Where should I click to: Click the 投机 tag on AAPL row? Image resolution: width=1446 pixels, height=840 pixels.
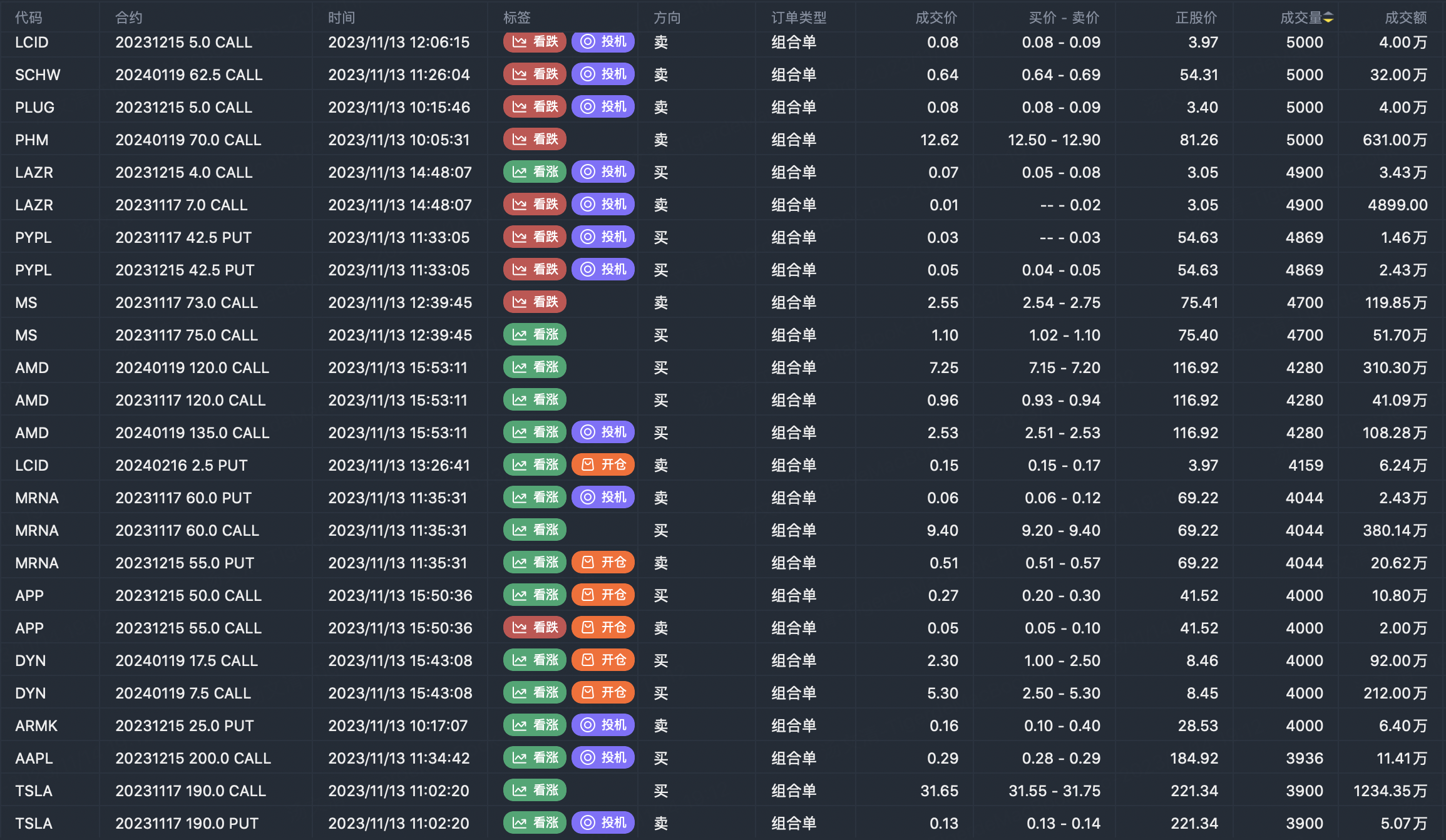[x=603, y=758]
